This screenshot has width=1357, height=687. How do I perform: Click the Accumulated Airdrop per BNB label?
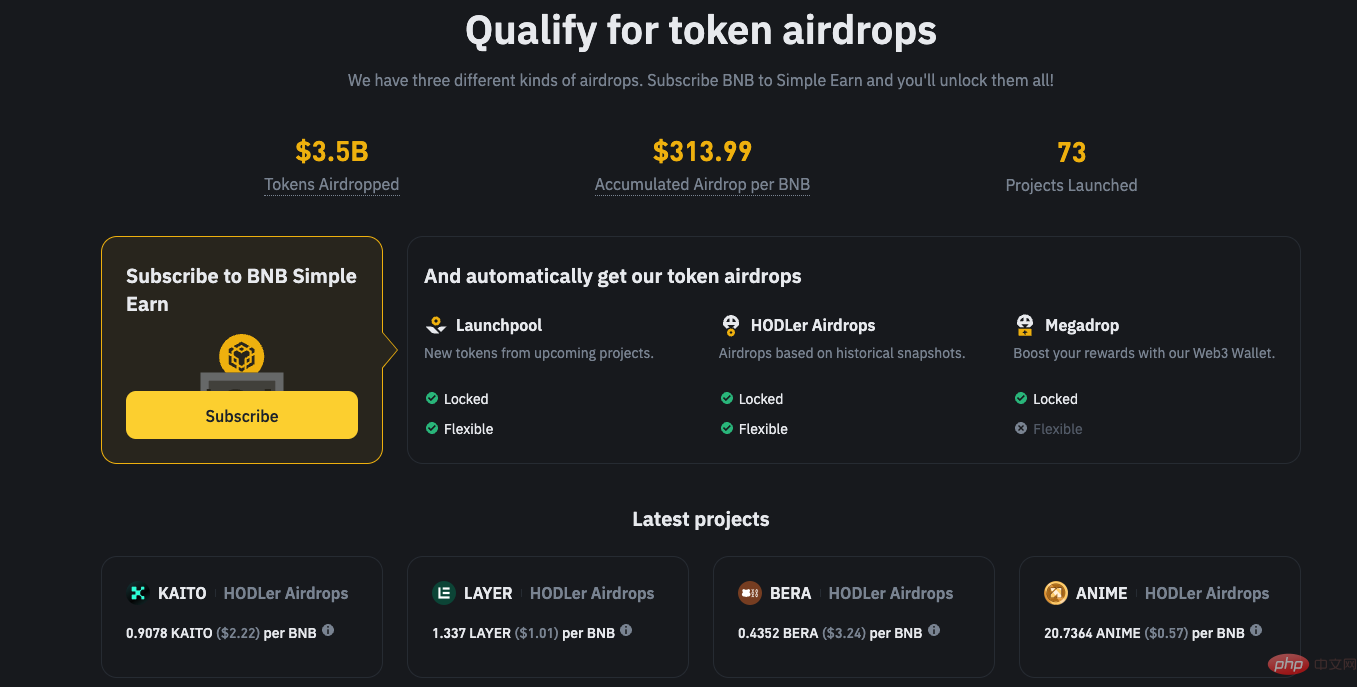[x=702, y=185]
